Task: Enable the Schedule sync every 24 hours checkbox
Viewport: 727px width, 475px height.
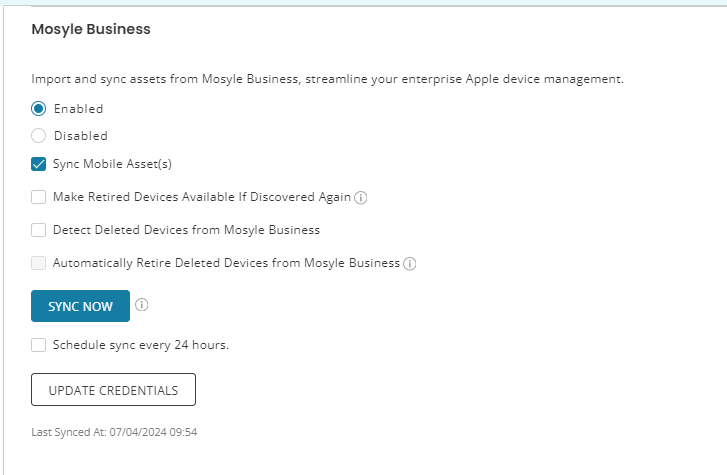Action: tap(38, 345)
